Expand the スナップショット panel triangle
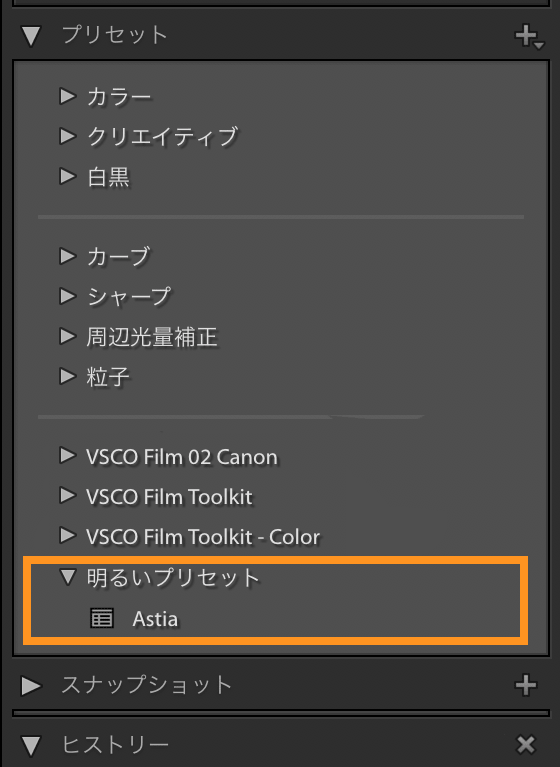560x767 pixels. 31,686
